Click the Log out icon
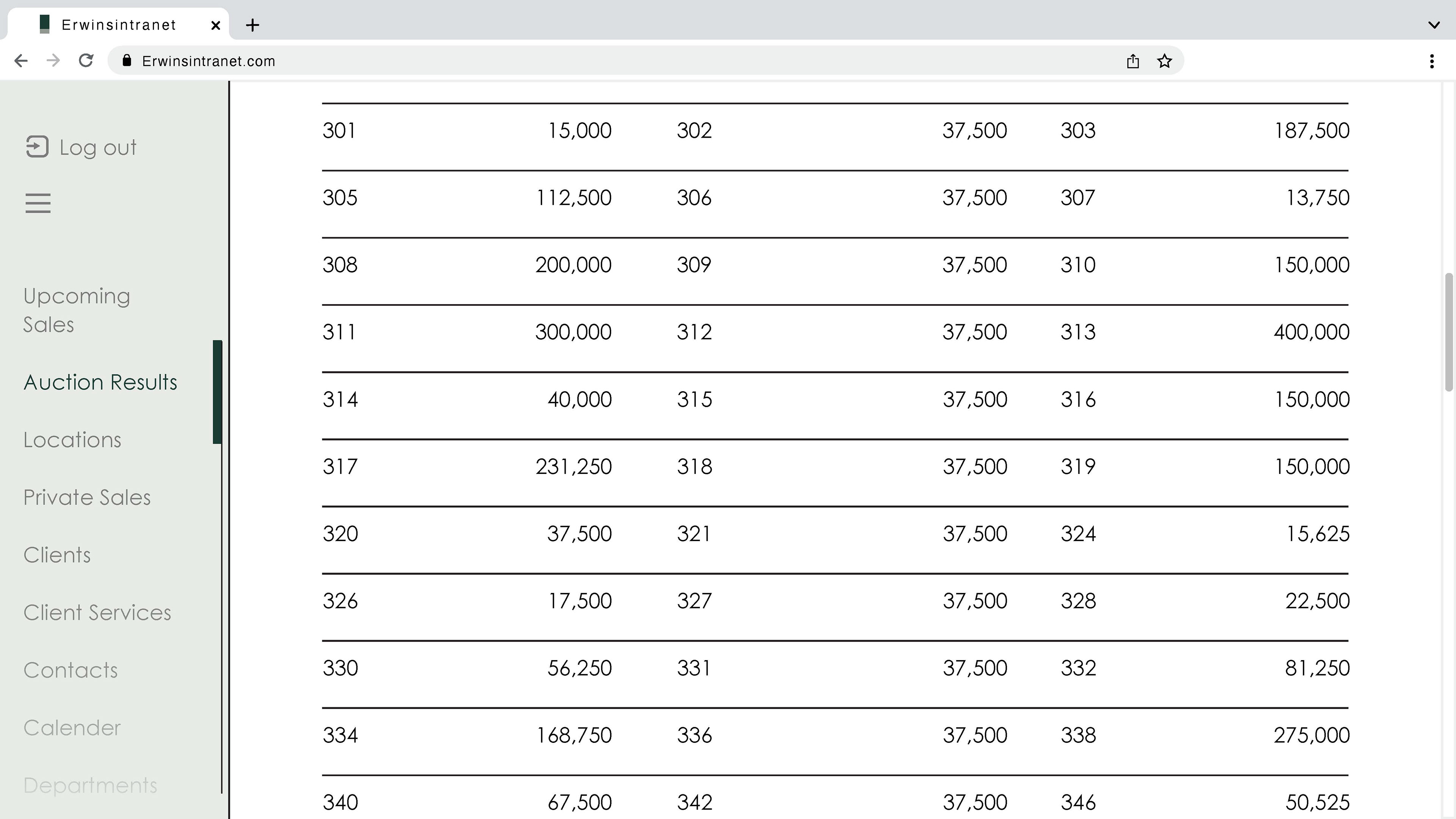 tap(37, 147)
